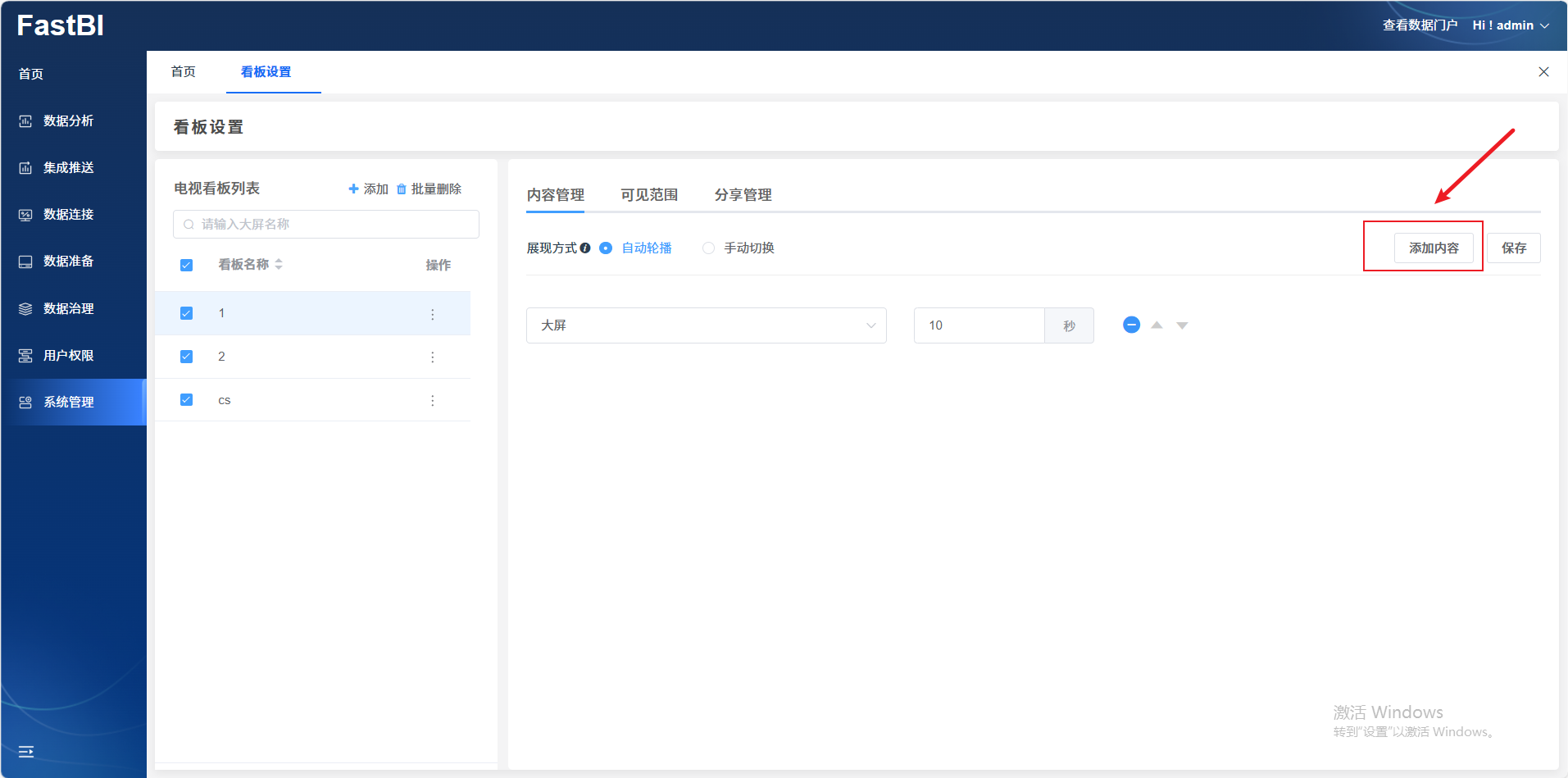
Task: Open the Hi! admin user dropdown
Action: click(1510, 25)
